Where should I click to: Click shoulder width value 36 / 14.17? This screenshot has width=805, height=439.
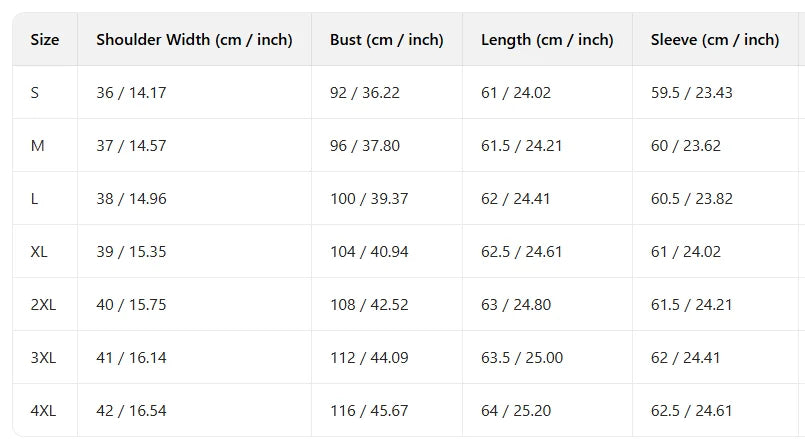pyautogui.click(x=131, y=93)
